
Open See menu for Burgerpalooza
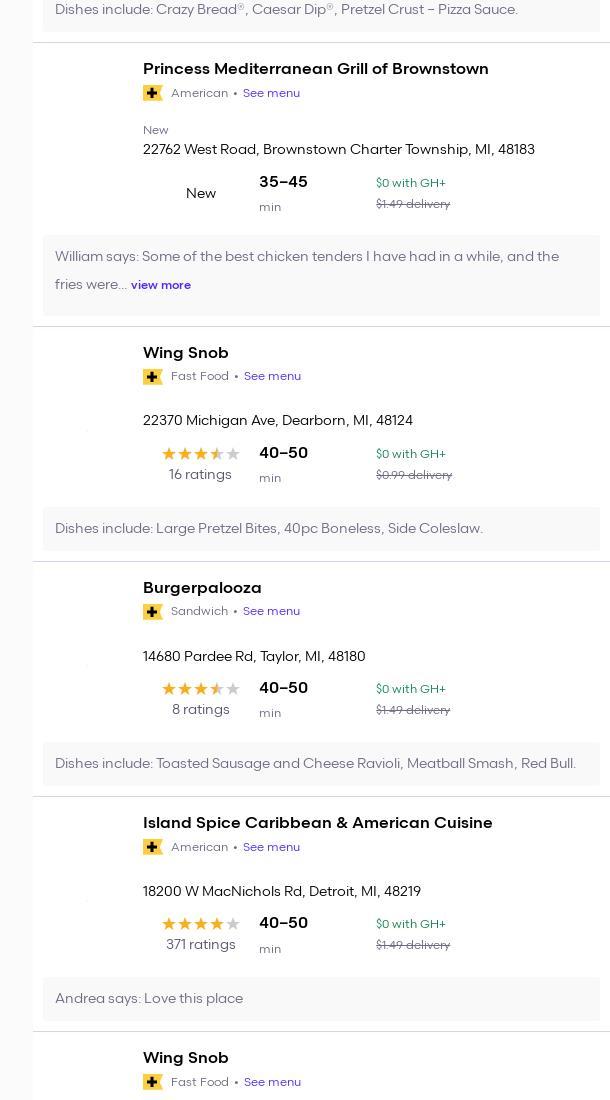[x=271, y=611]
